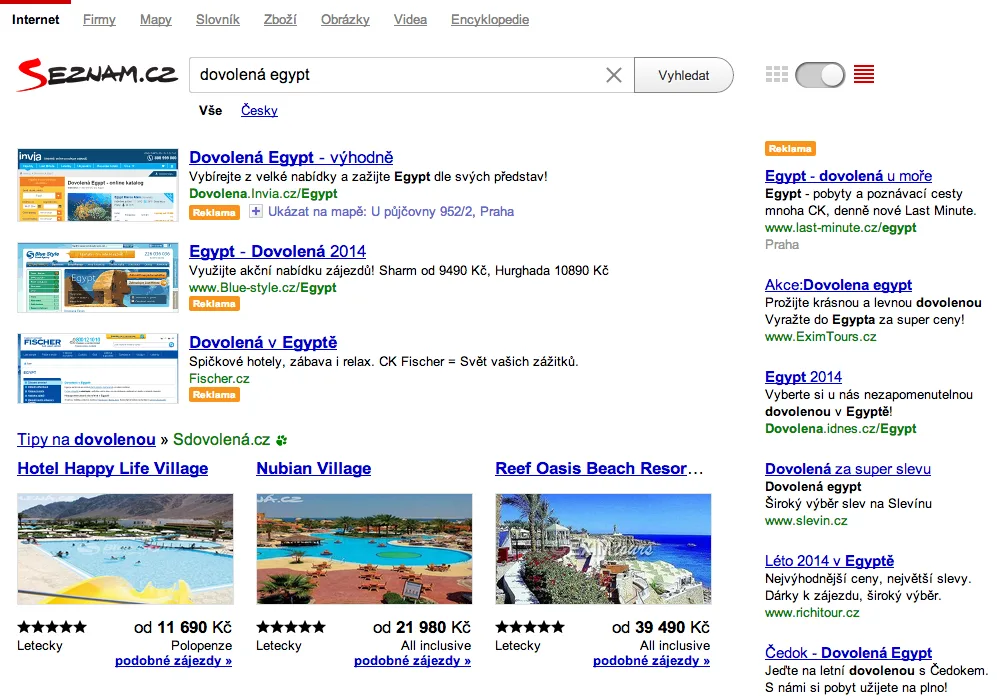Screen dimensions: 997x696
Task: Click the Vyhledat search button
Action: click(684, 75)
